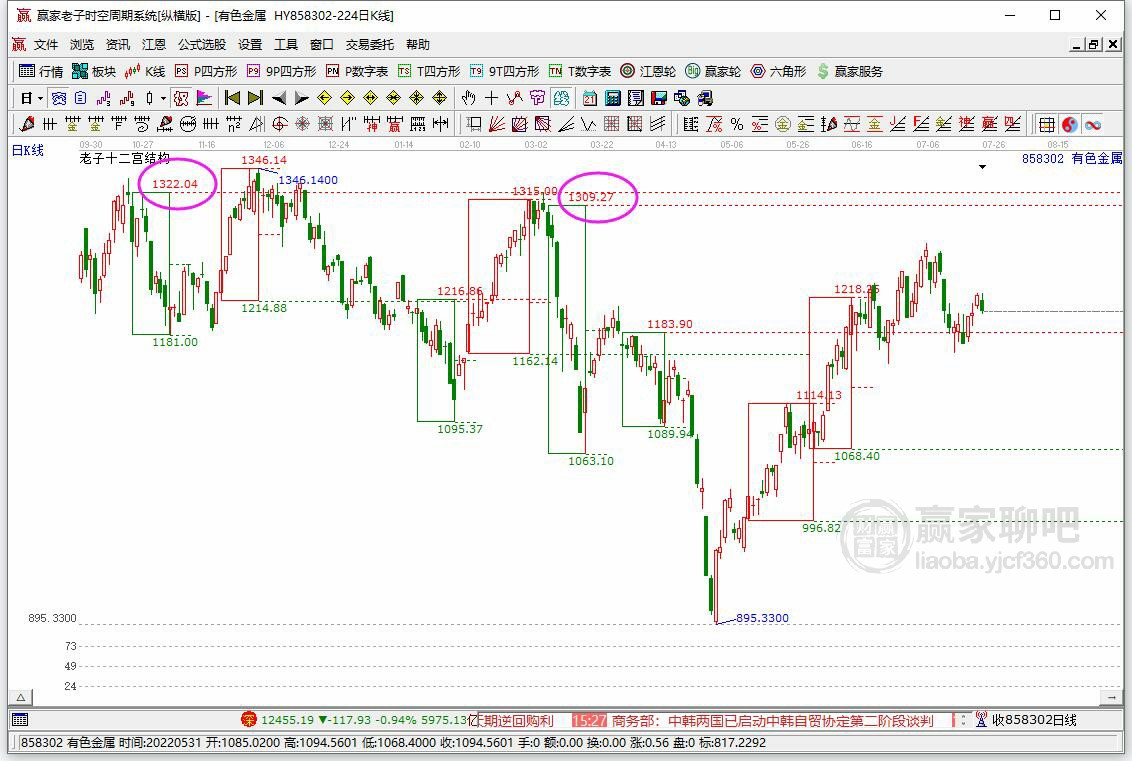
Task: Open the 江恩 menu
Action: (154, 45)
